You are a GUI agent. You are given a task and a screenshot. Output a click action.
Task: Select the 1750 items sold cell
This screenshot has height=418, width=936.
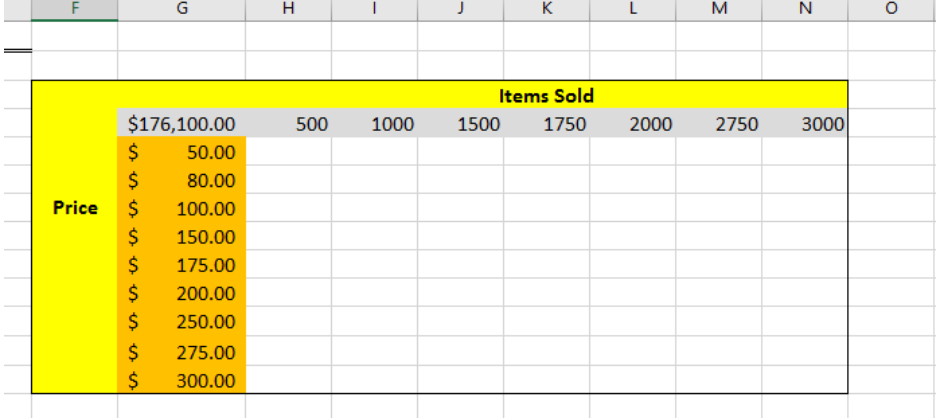[547, 124]
